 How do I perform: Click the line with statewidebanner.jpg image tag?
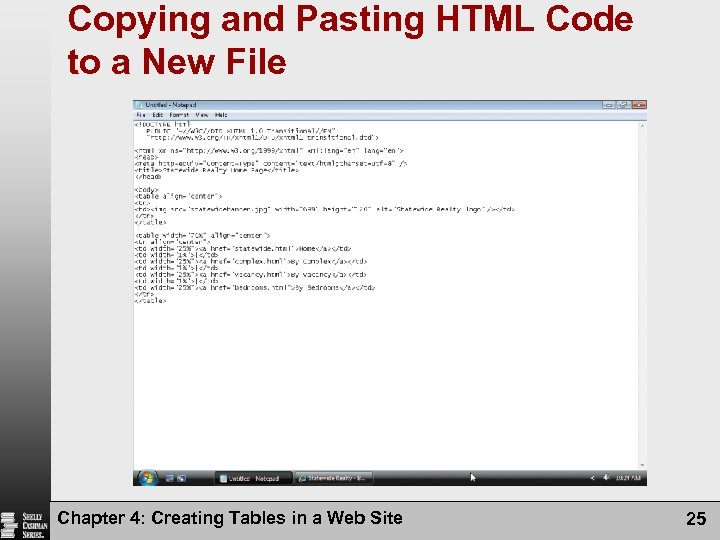click(325, 209)
